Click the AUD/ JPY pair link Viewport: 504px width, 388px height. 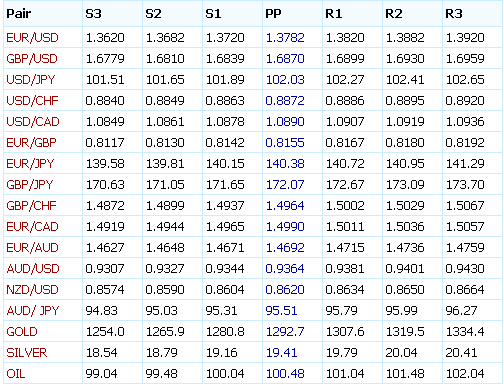tap(33, 311)
